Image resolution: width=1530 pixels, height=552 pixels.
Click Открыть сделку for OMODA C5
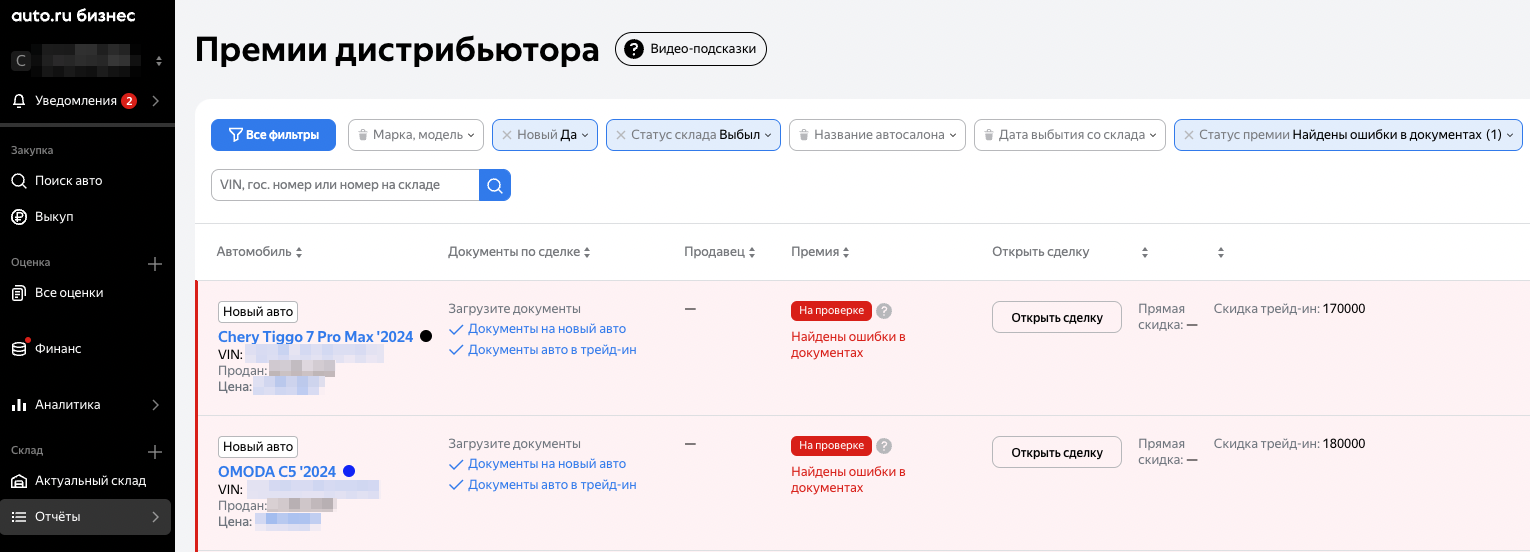1057,452
